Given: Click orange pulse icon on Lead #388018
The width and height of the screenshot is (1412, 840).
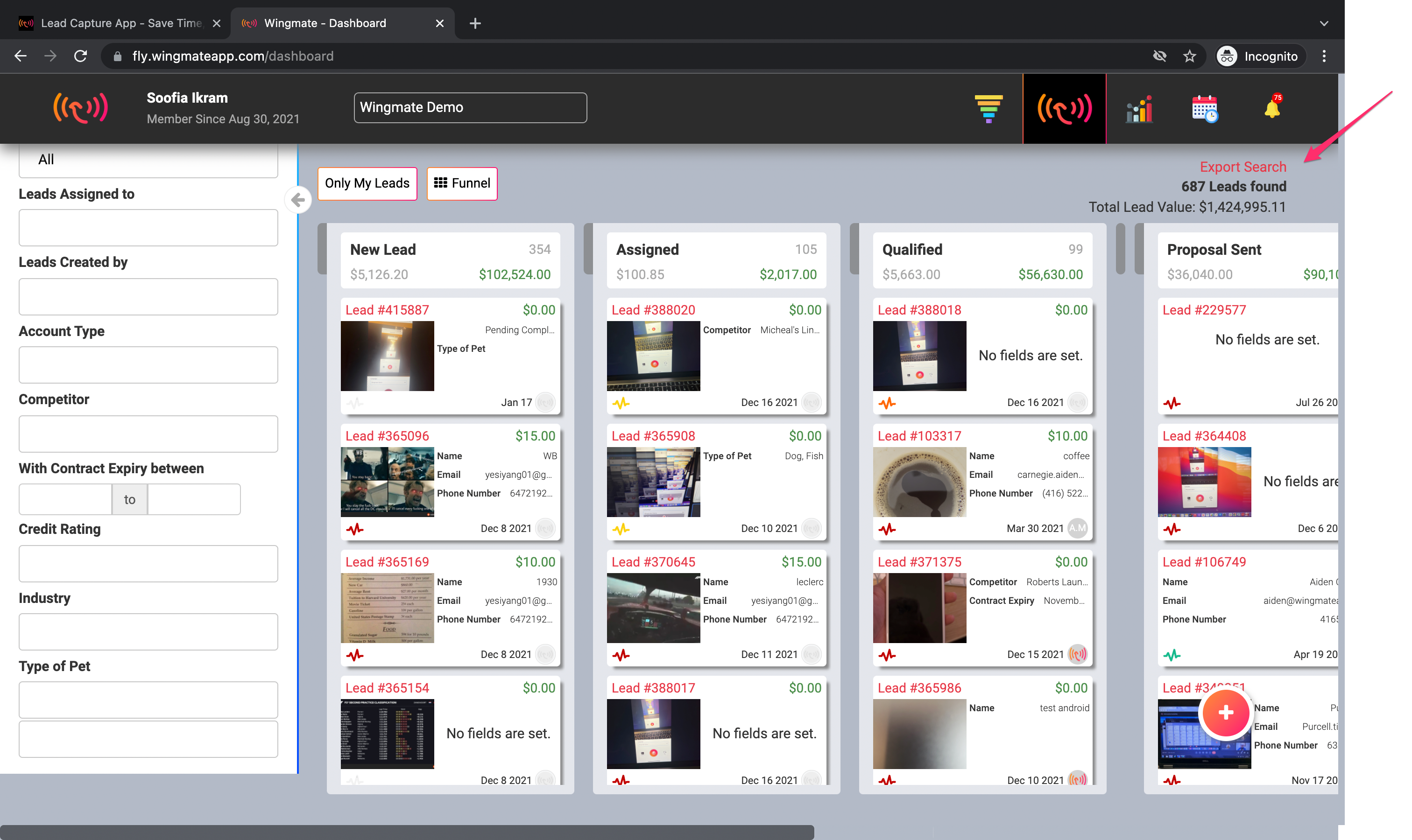Looking at the screenshot, I should [x=888, y=403].
